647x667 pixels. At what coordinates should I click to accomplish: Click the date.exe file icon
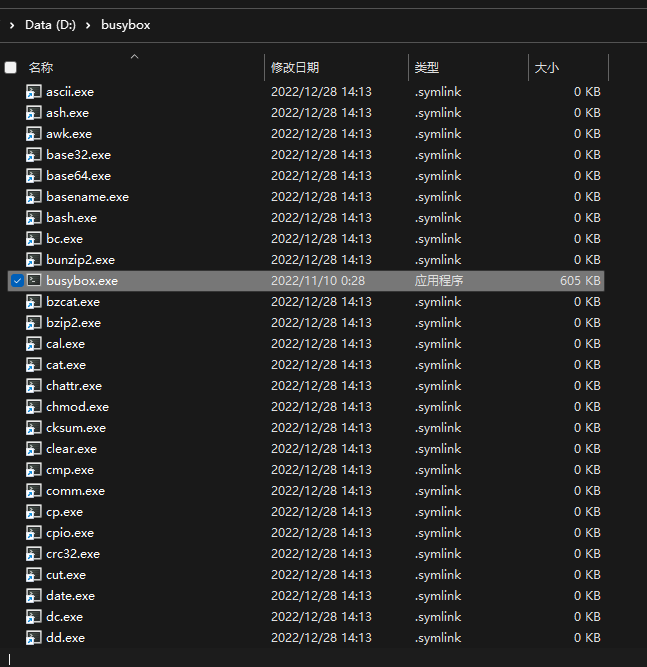tap(34, 596)
